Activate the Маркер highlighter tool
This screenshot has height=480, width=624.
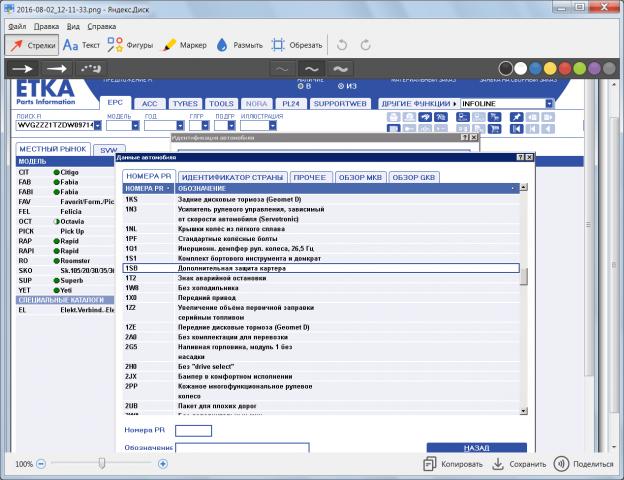pyautogui.click(x=185, y=45)
